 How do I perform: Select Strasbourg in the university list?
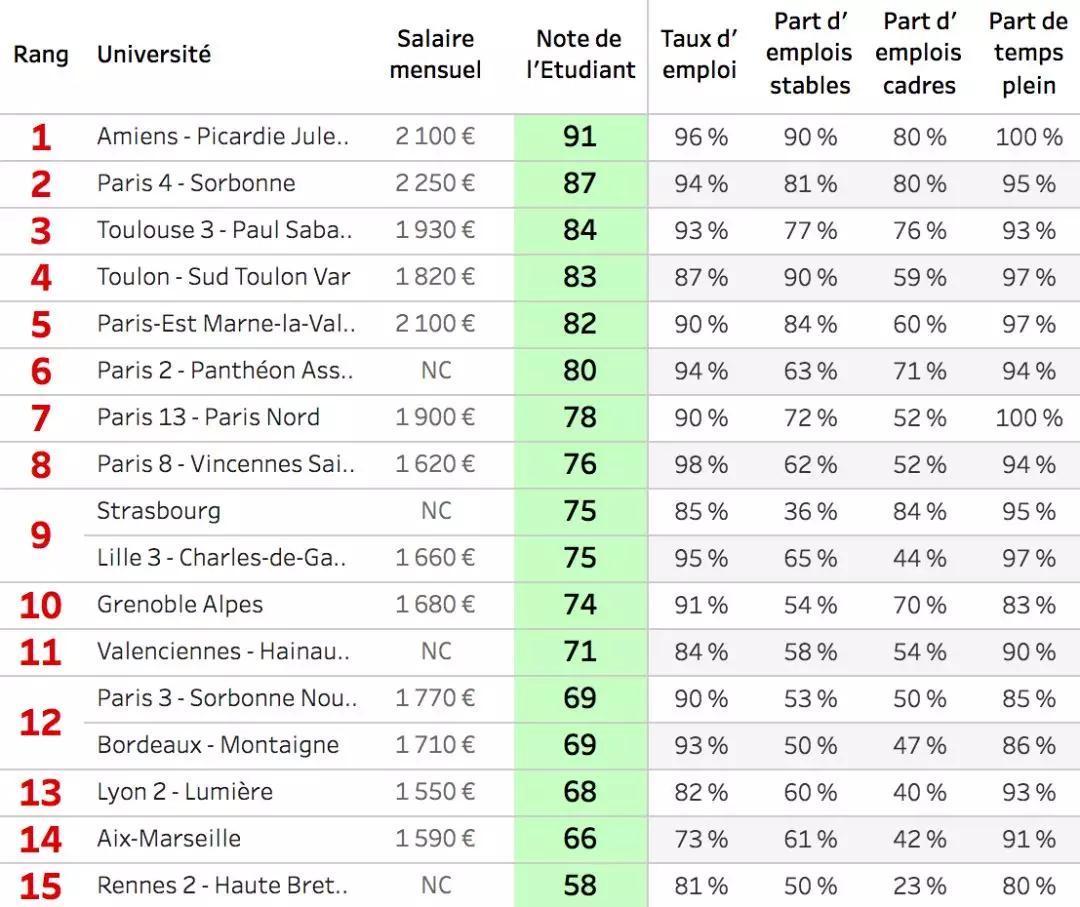(x=158, y=511)
